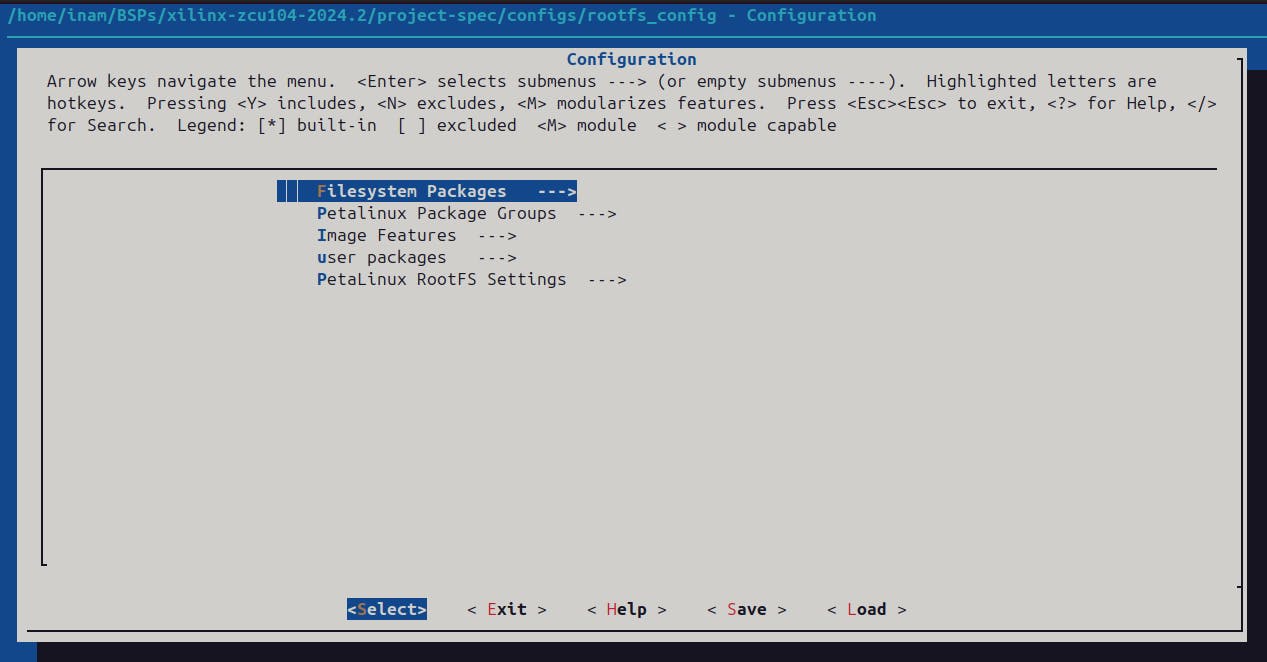Viewport: 1267px width, 662px height.
Task: Choose the Image Features menu entry
Action: point(386,235)
